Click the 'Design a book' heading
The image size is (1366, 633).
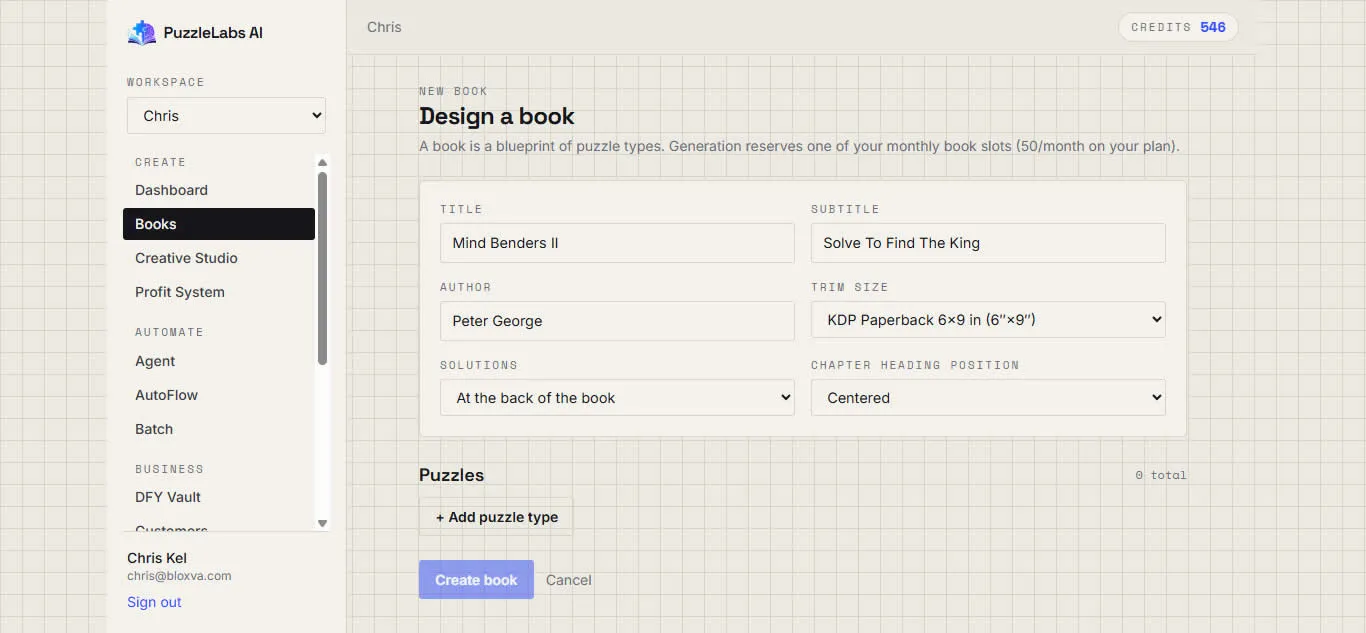pyautogui.click(x=497, y=116)
